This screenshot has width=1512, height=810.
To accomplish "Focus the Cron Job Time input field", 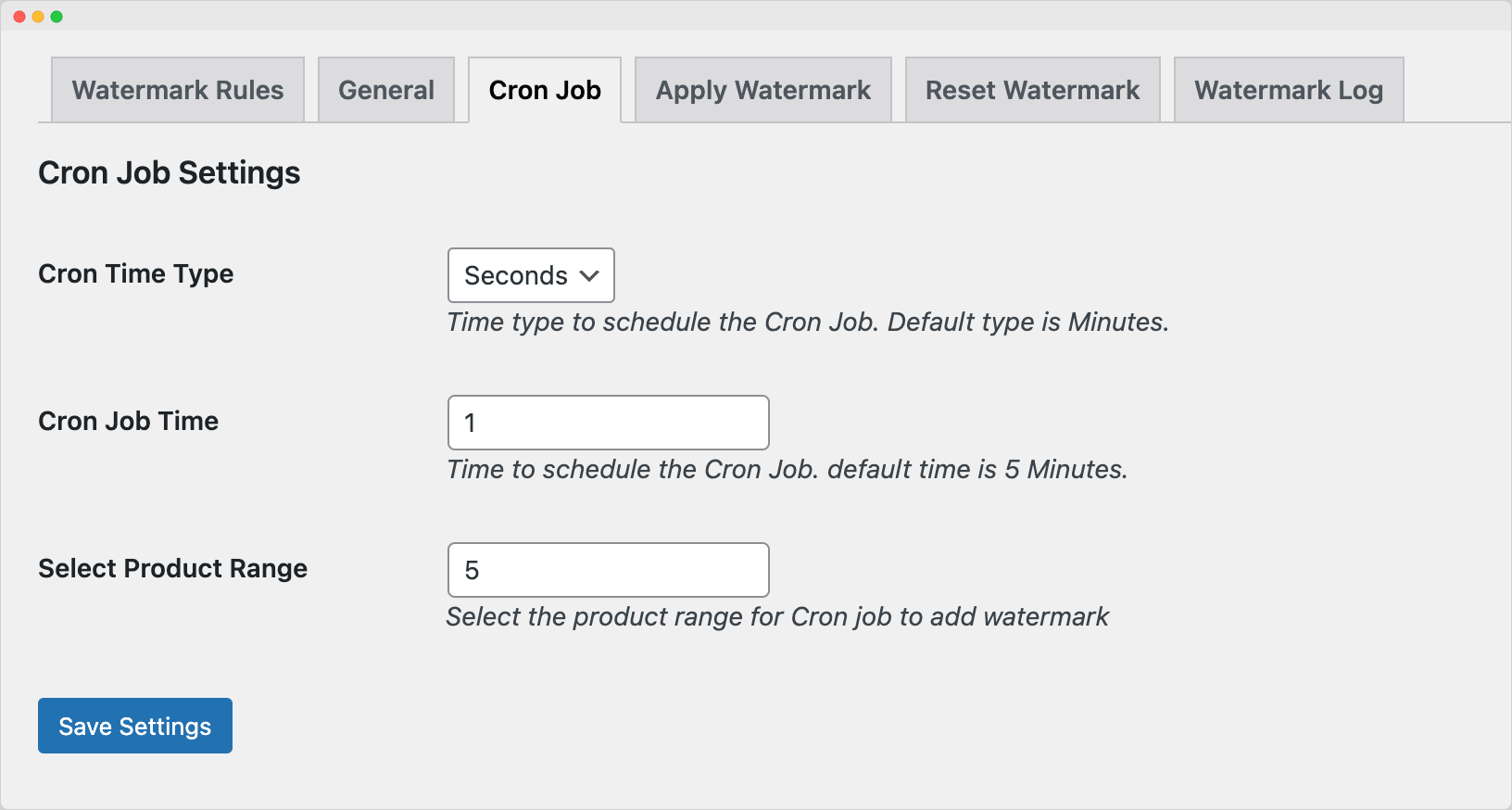I will 609,423.
